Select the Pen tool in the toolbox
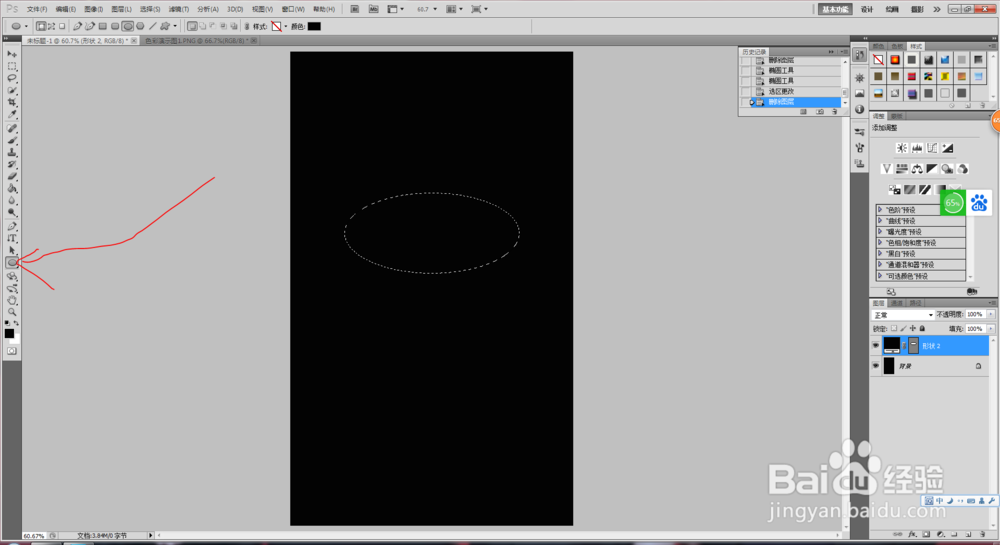1000x545 pixels. pos(11,227)
